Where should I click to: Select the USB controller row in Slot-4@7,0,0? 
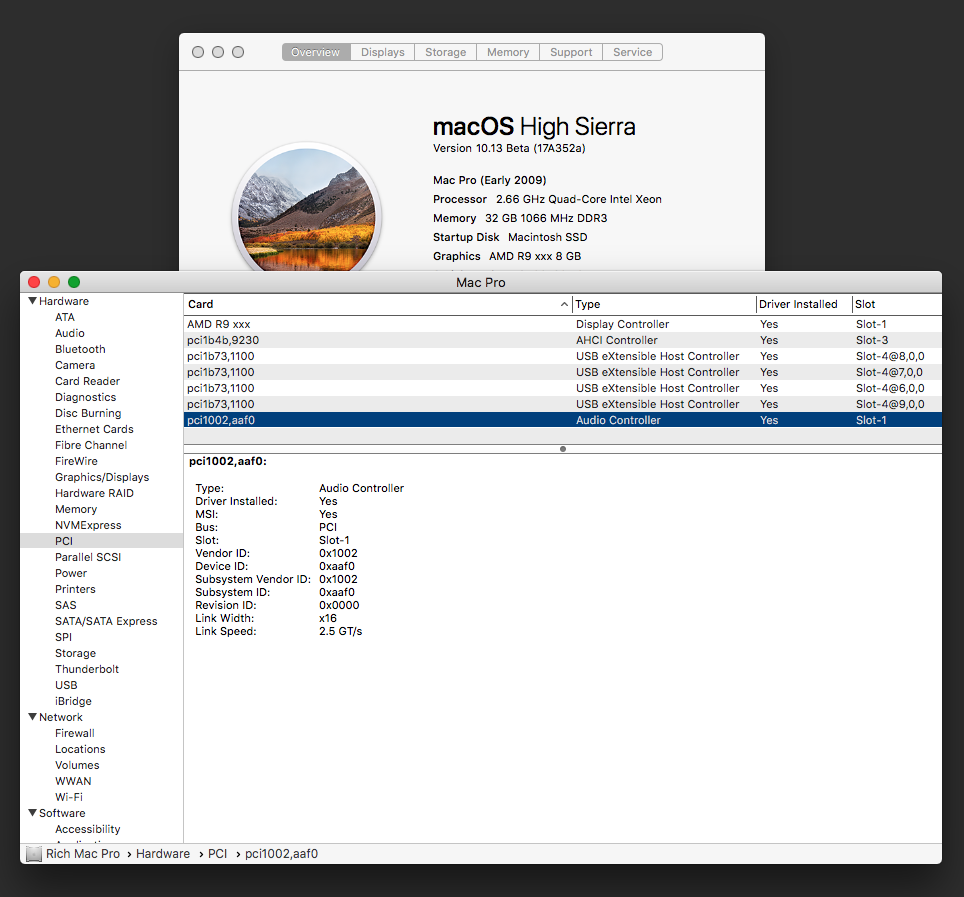[563, 372]
